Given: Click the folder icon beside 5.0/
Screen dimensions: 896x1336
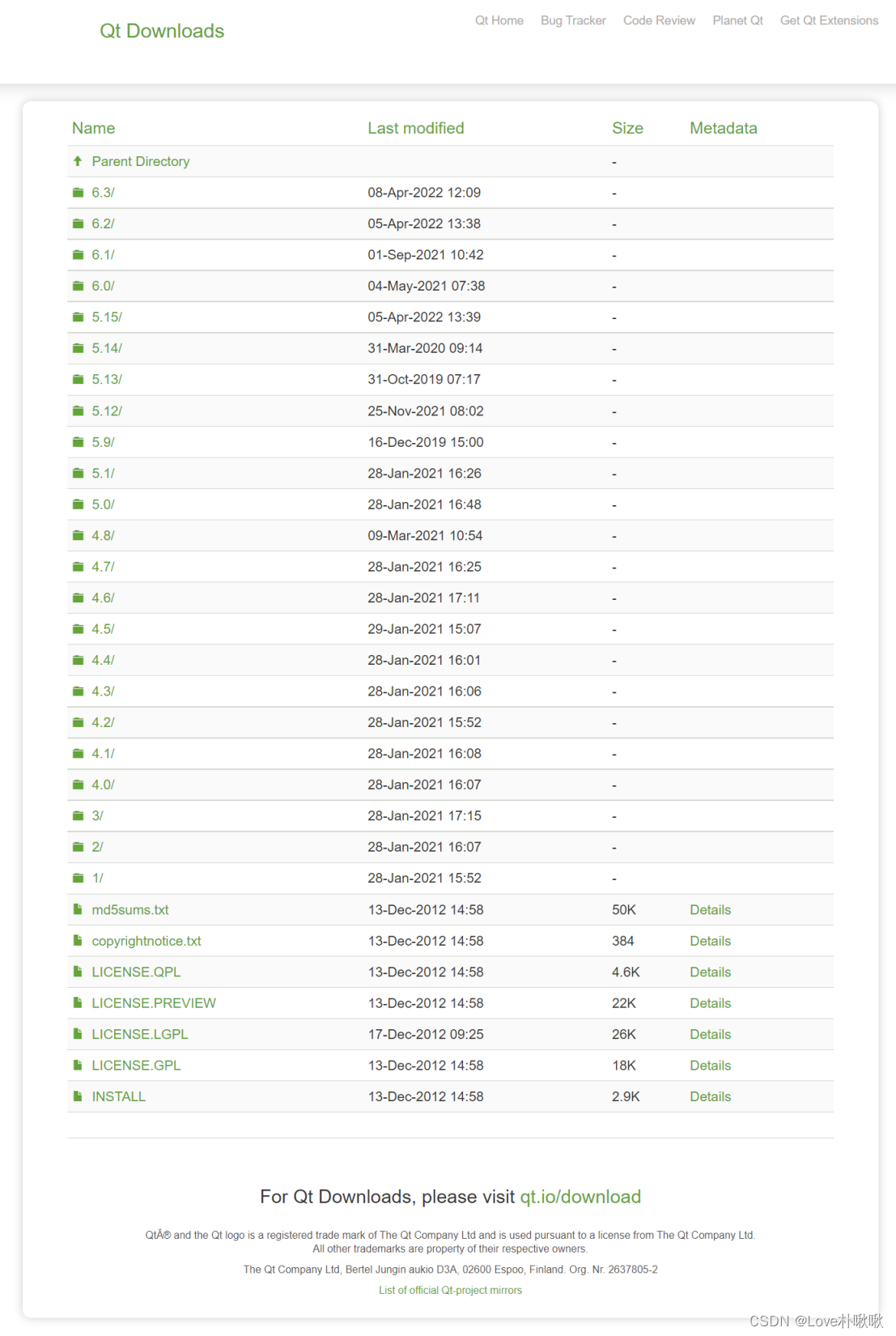Looking at the screenshot, I should [78, 504].
